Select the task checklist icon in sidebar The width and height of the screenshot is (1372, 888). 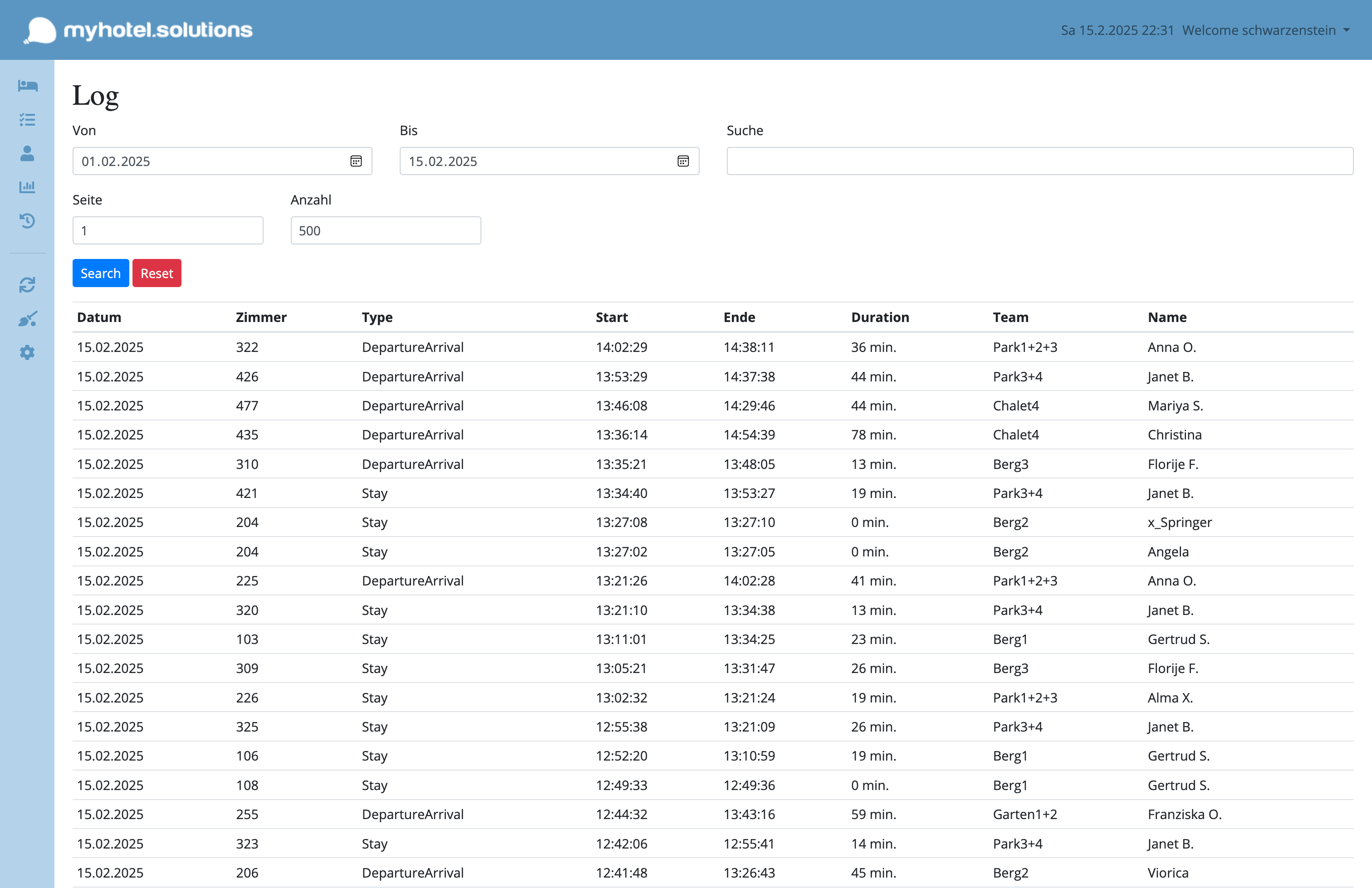(x=27, y=119)
